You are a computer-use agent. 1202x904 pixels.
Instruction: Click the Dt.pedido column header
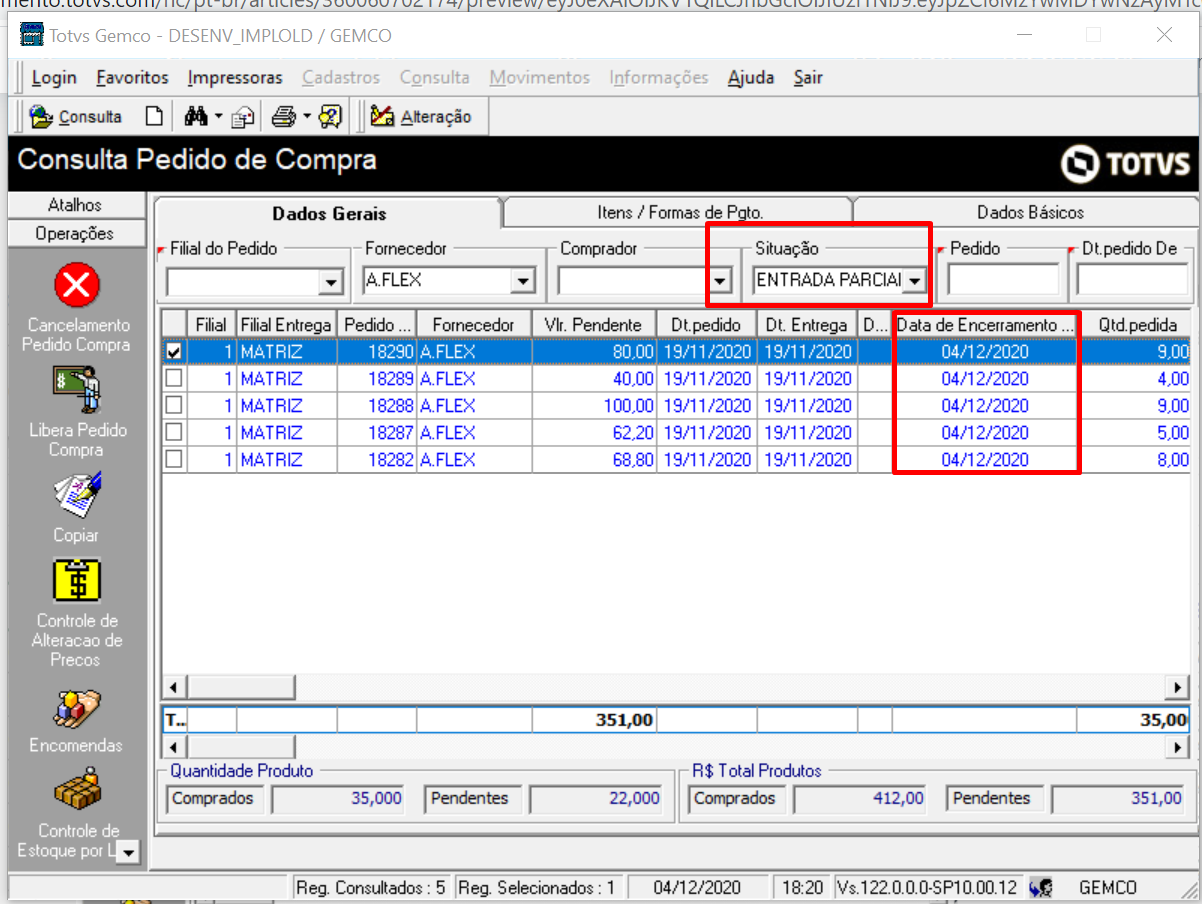(x=706, y=325)
